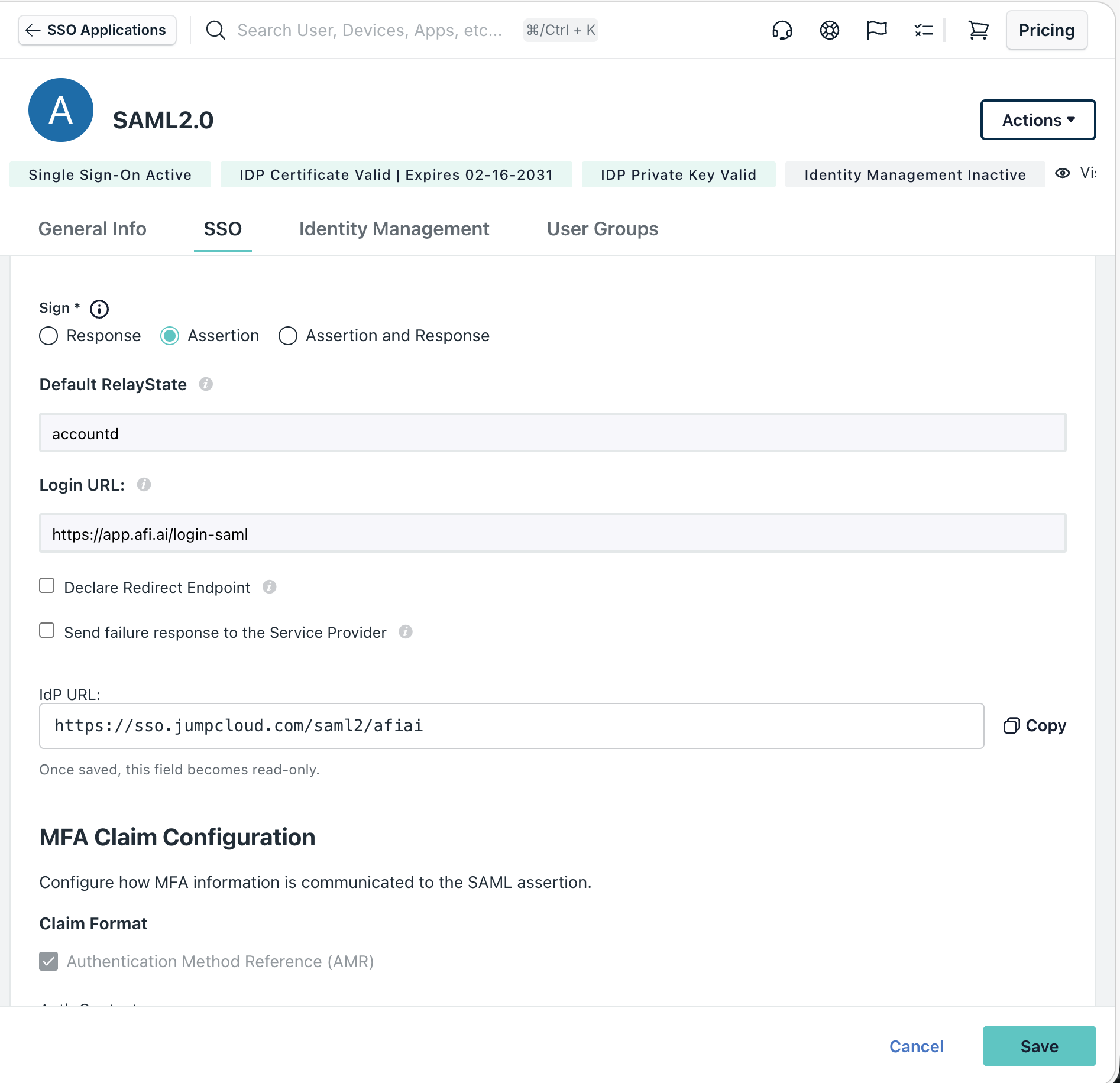
Task: Click the Sign field info icon
Action: coord(99,309)
